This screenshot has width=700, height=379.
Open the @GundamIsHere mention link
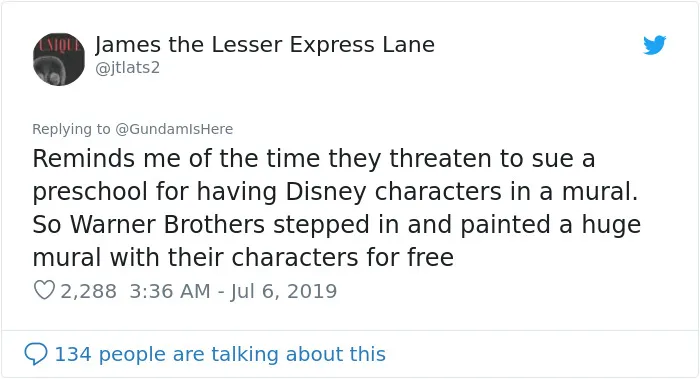tap(174, 129)
